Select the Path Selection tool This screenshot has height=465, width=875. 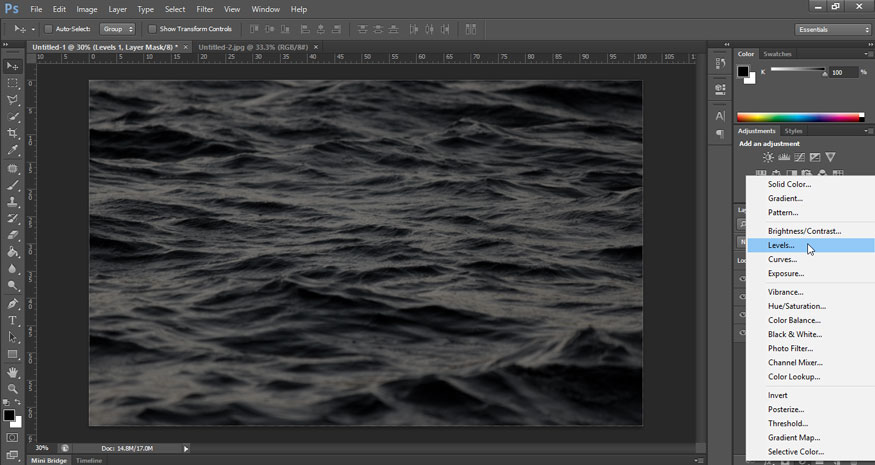(12, 338)
